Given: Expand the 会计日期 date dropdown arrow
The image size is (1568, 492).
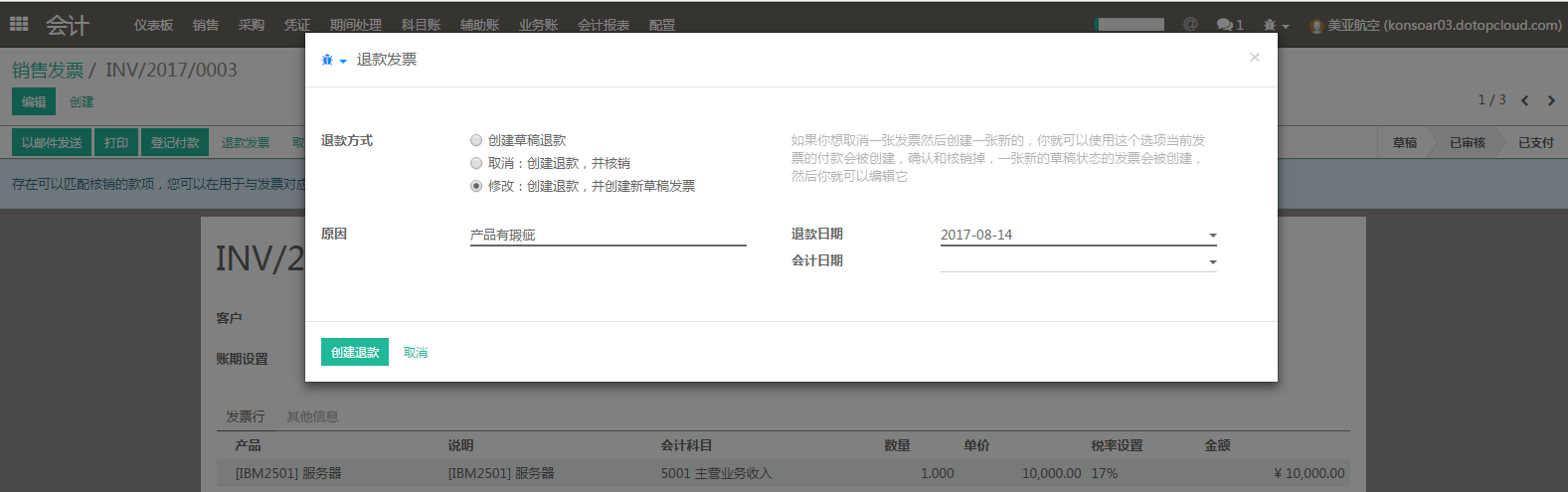Looking at the screenshot, I should [x=1212, y=262].
